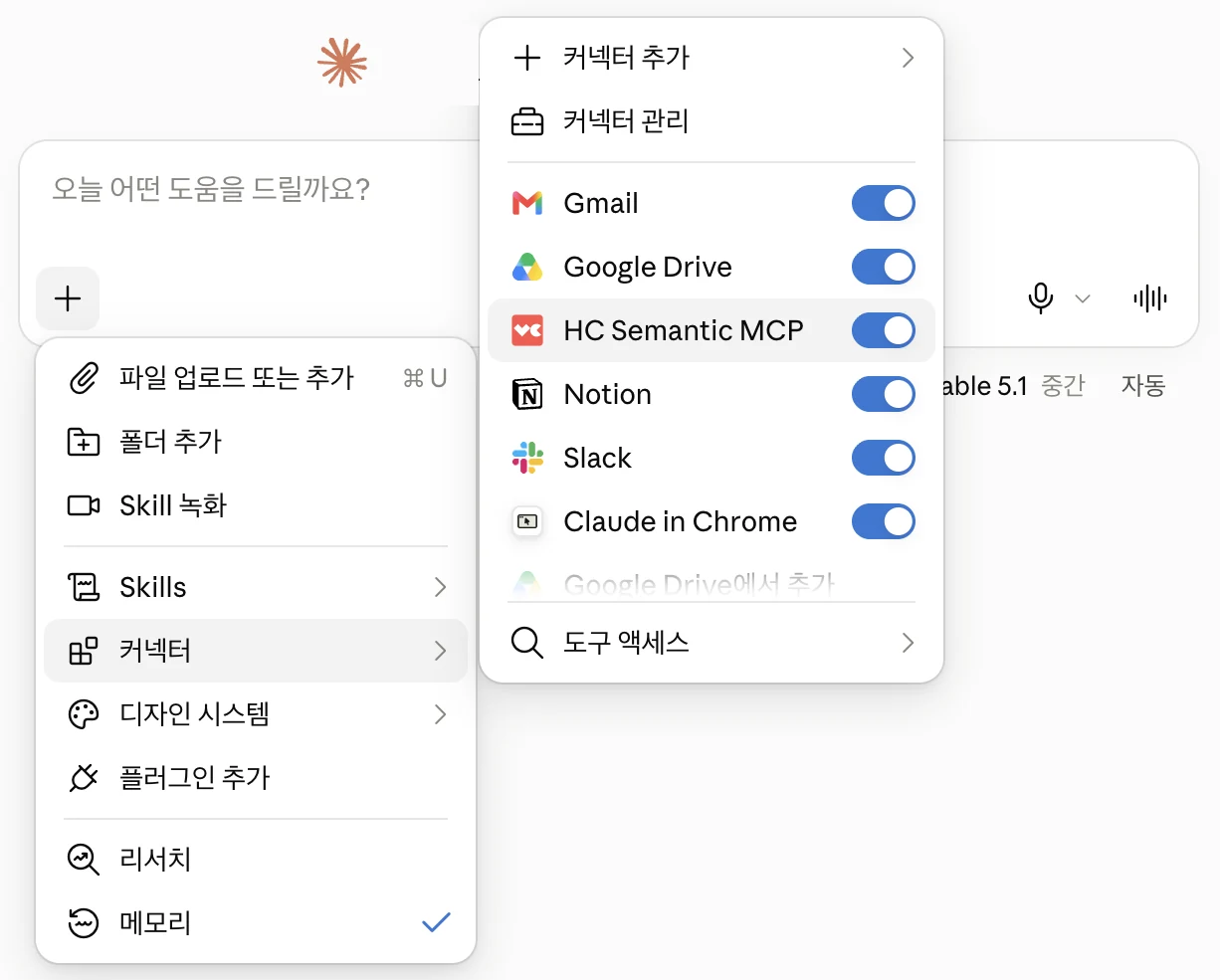The width and height of the screenshot is (1220, 980).
Task: Click the plus icon beside 커넥터 추가
Action: [x=527, y=58]
